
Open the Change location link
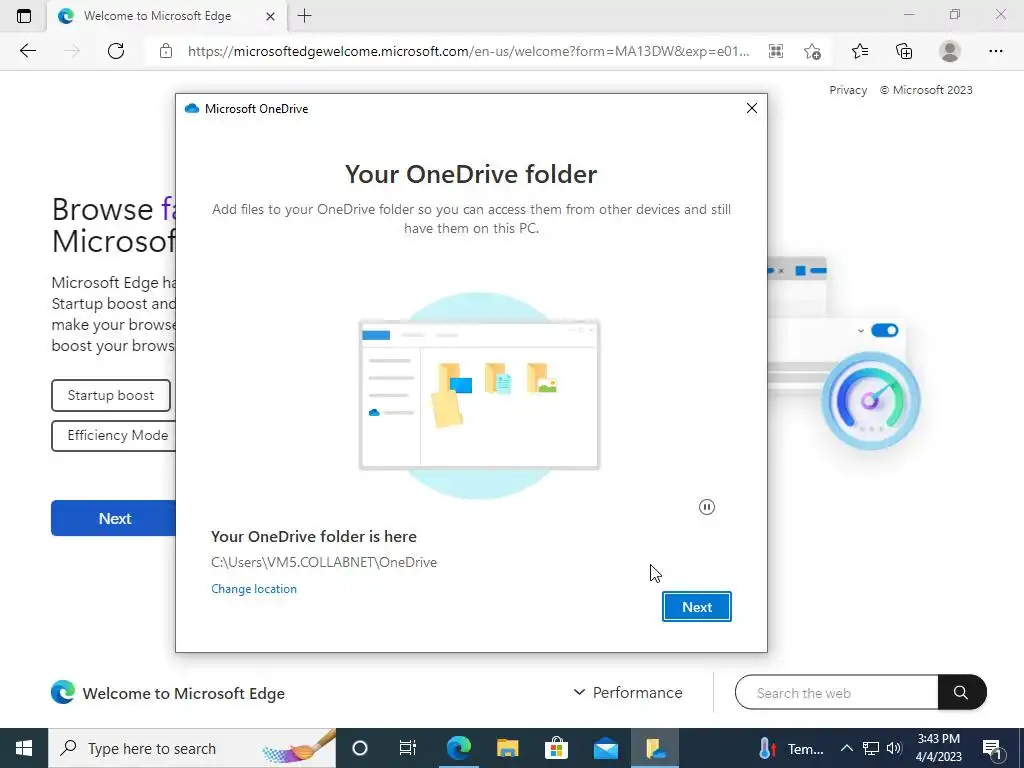pos(253,588)
